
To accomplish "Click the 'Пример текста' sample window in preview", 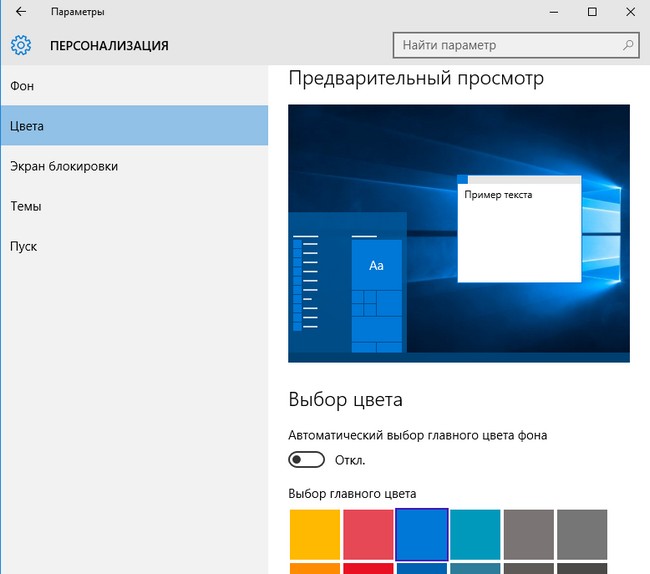I will [x=518, y=230].
